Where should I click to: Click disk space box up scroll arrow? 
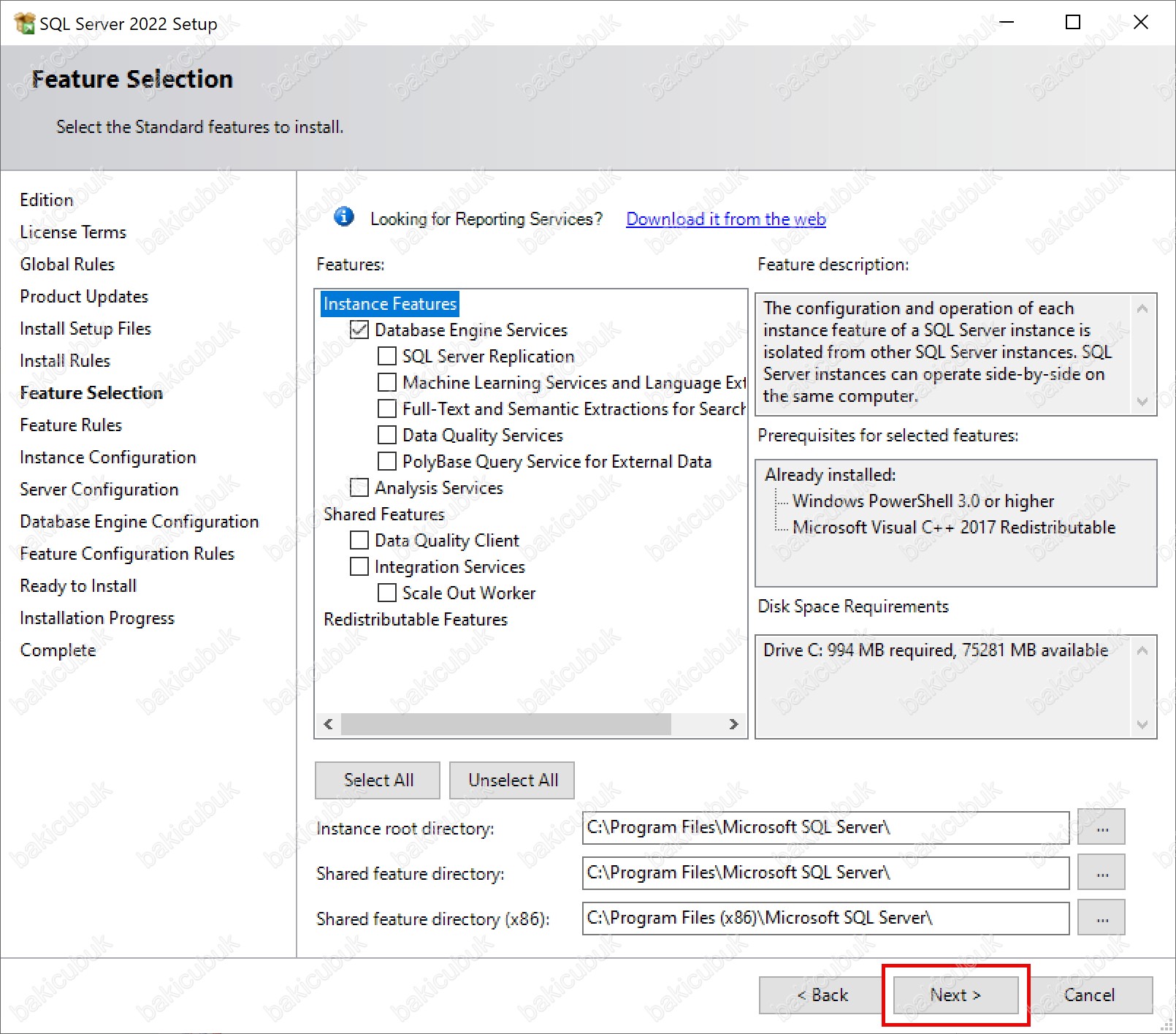[x=1142, y=650]
